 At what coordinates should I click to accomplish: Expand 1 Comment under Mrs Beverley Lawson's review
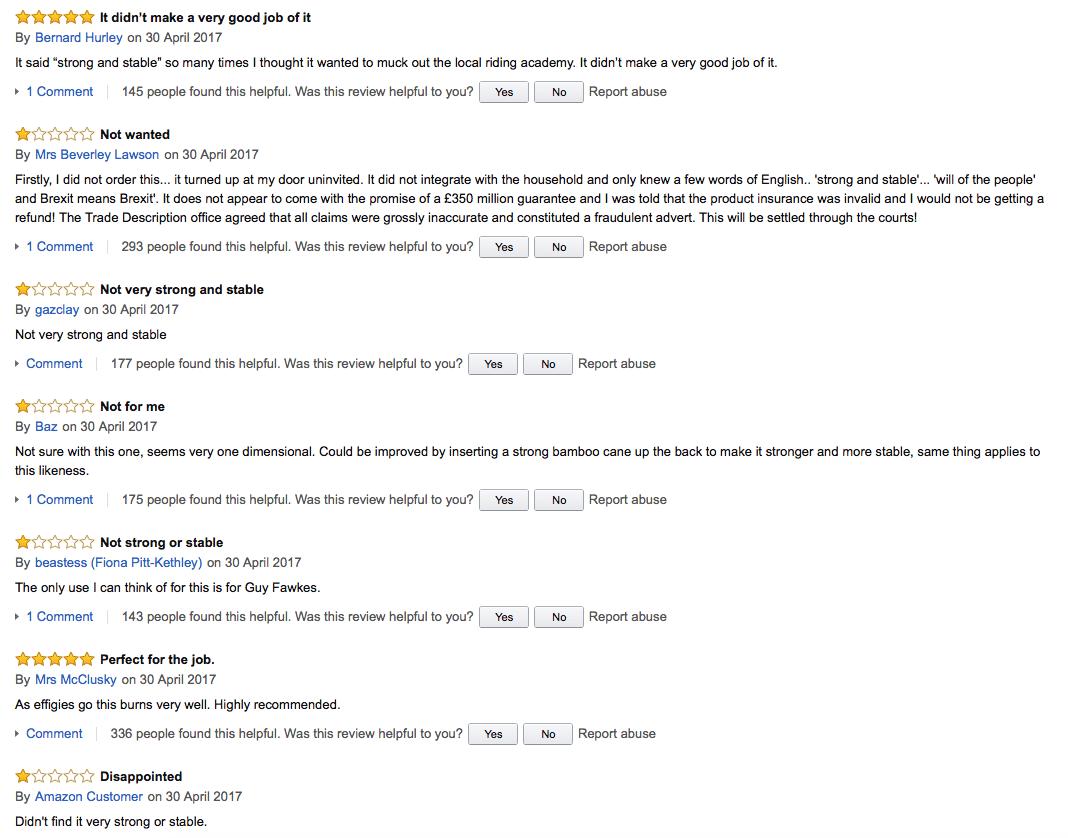(x=59, y=247)
